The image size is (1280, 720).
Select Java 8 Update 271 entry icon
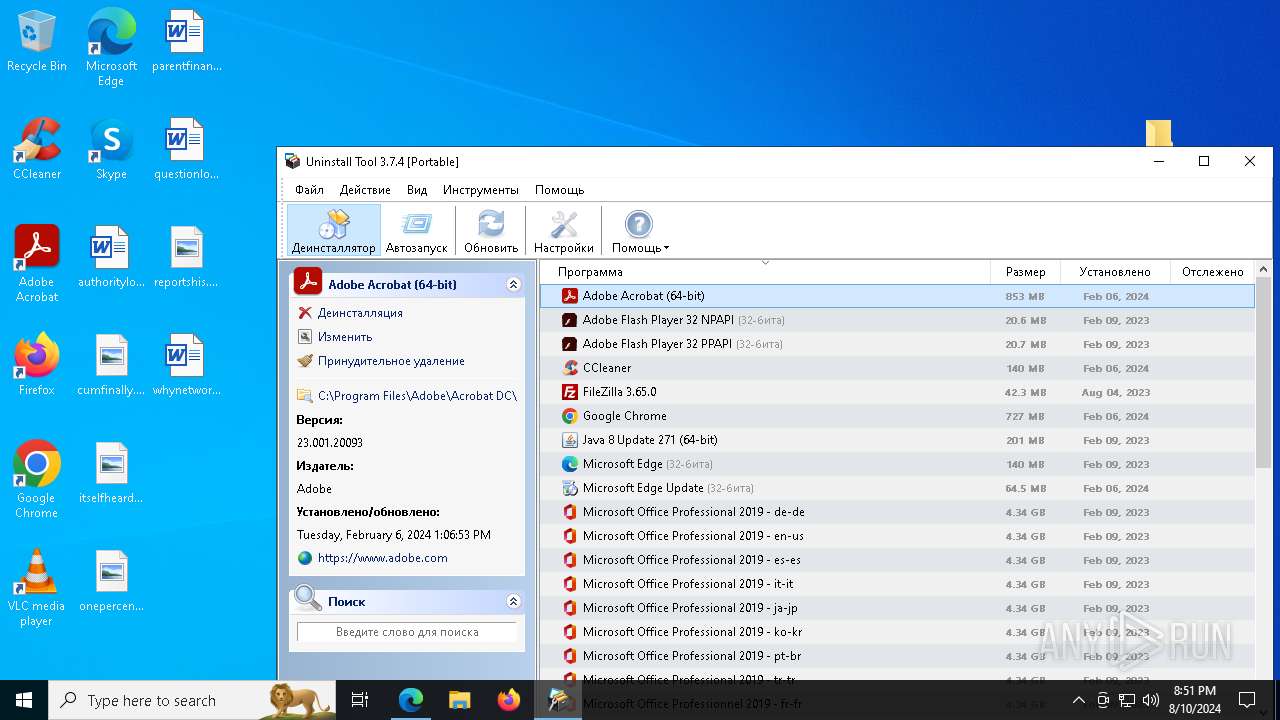pos(570,440)
